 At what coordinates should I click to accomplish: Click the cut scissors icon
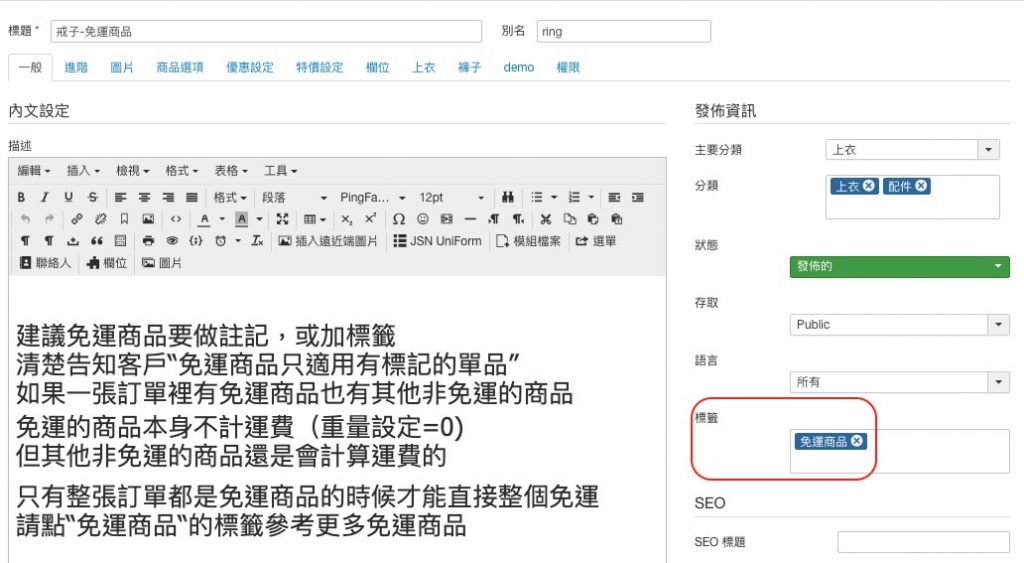[546, 219]
